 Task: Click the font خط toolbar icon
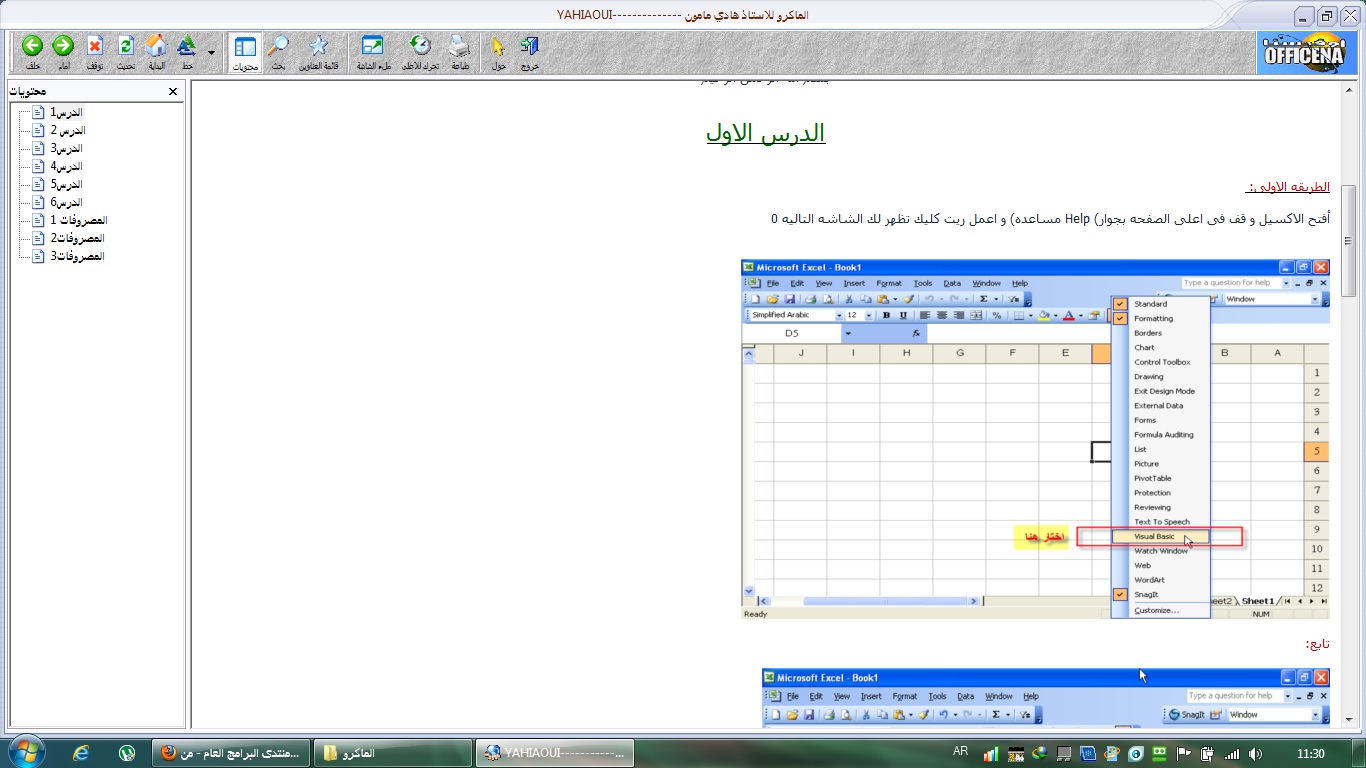187,52
